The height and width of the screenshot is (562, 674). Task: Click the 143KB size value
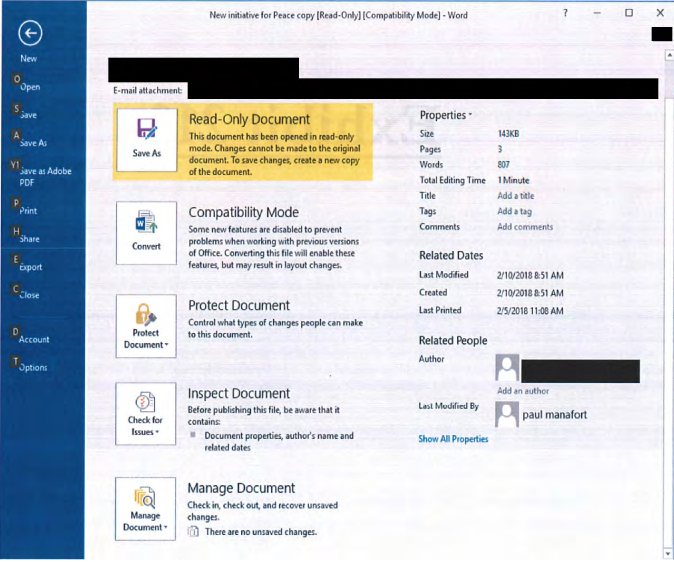point(509,134)
